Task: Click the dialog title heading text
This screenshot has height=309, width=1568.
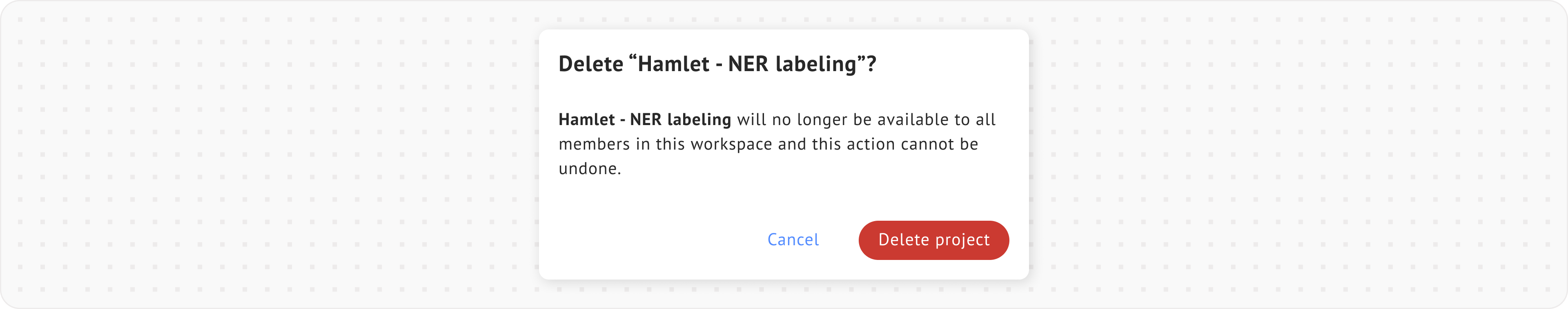Action: (717, 64)
